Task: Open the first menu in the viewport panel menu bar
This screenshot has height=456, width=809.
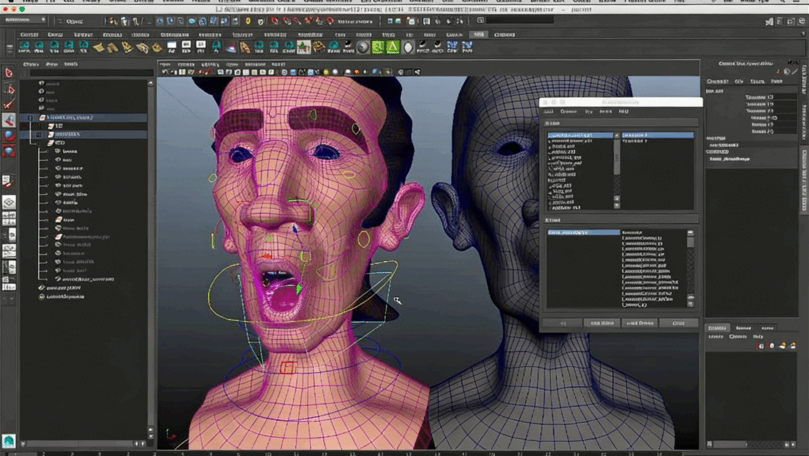Action: click(x=166, y=65)
